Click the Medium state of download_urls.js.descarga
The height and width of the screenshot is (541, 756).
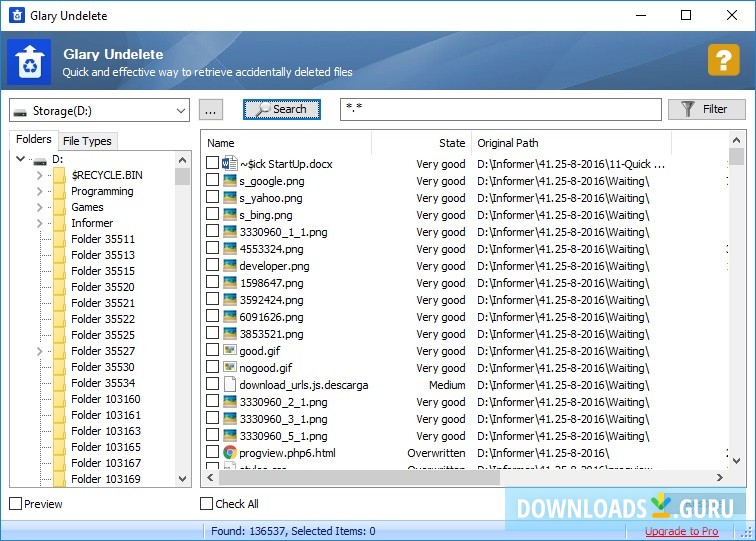tap(447, 385)
